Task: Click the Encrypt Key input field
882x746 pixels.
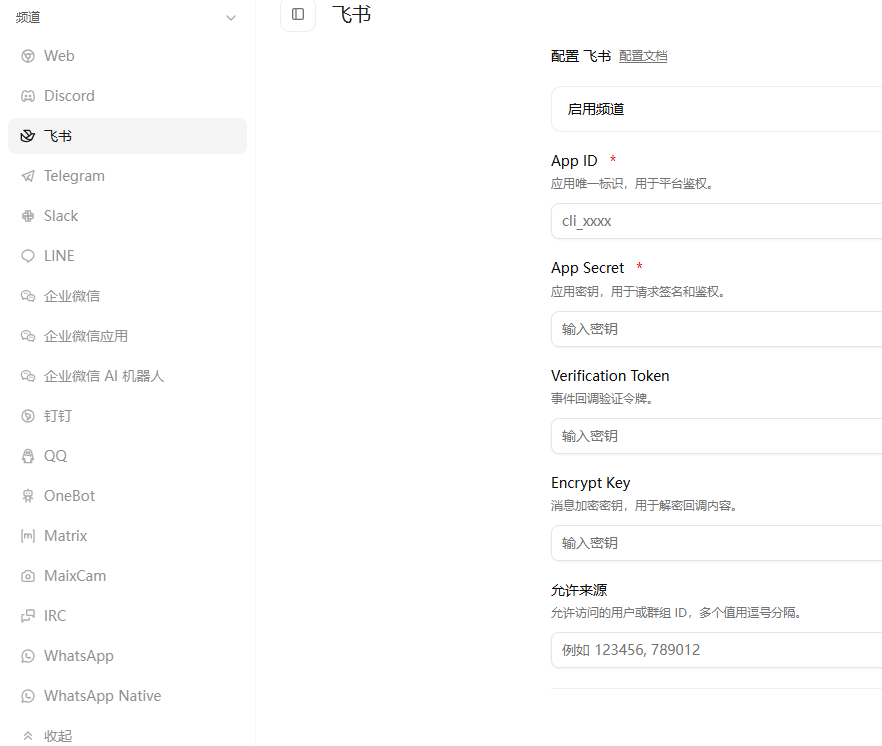Action: [x=716, y=543]
